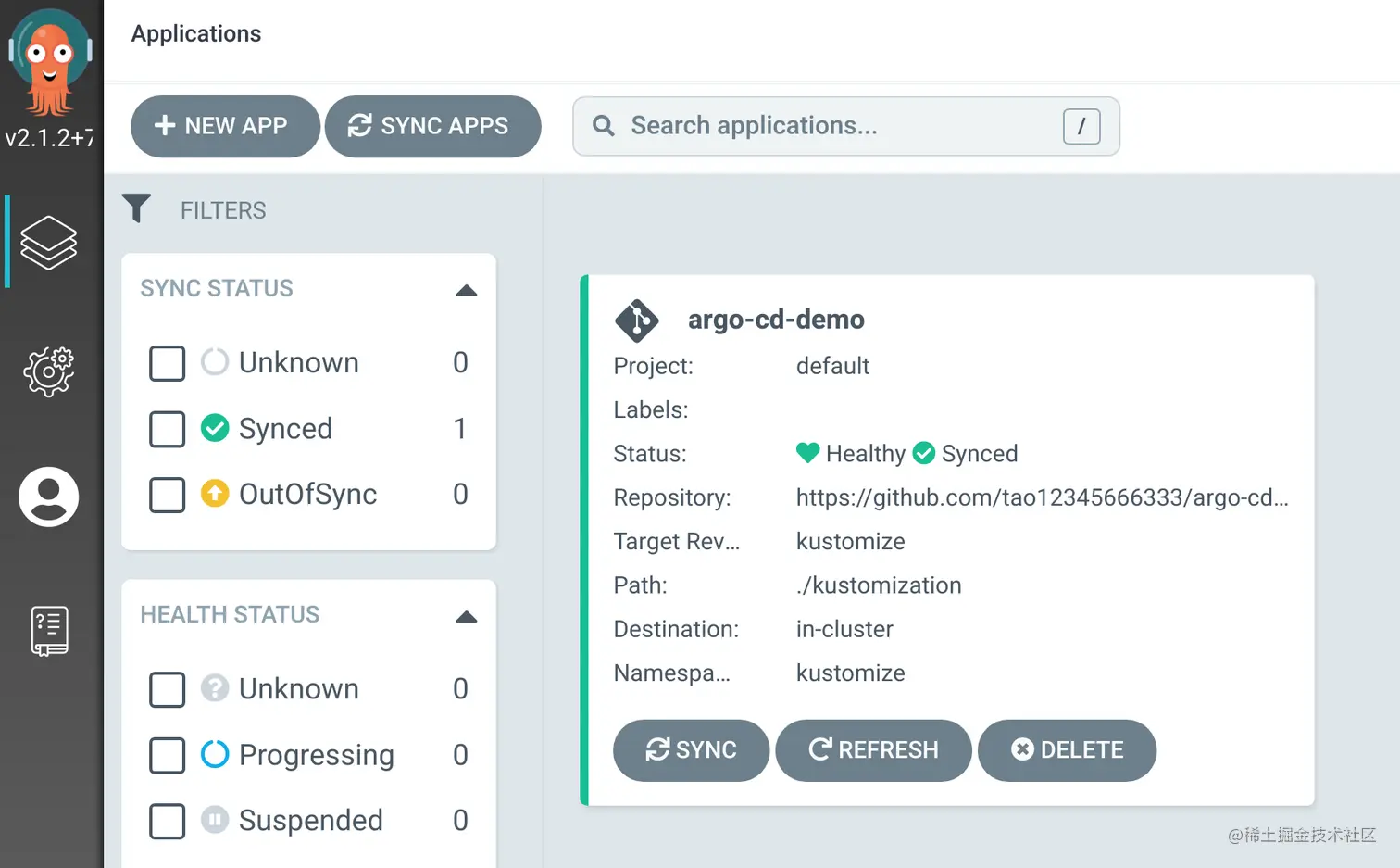Delete the argo-cd-demo application

1067,749
